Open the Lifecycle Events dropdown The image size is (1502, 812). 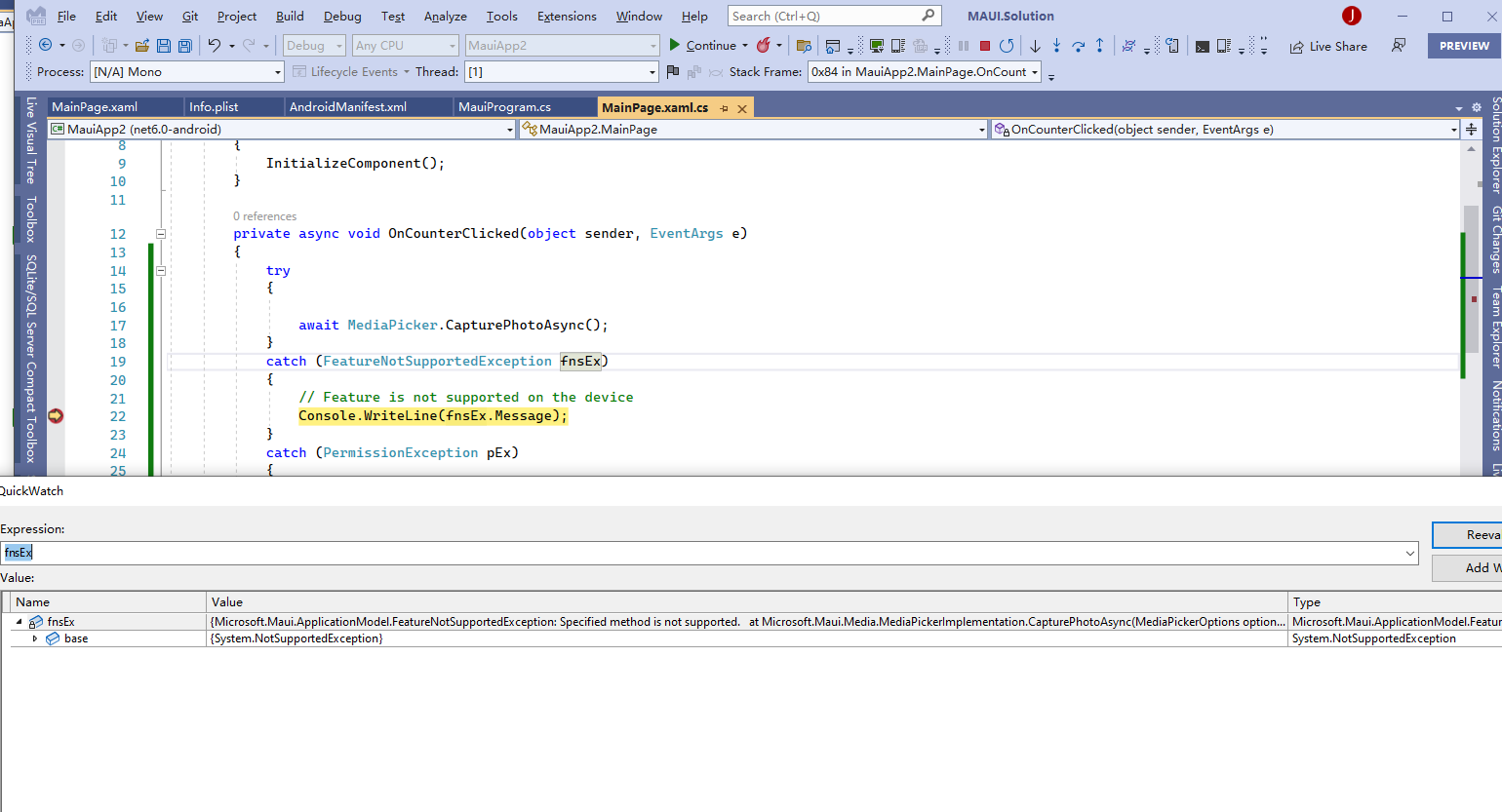351,71
